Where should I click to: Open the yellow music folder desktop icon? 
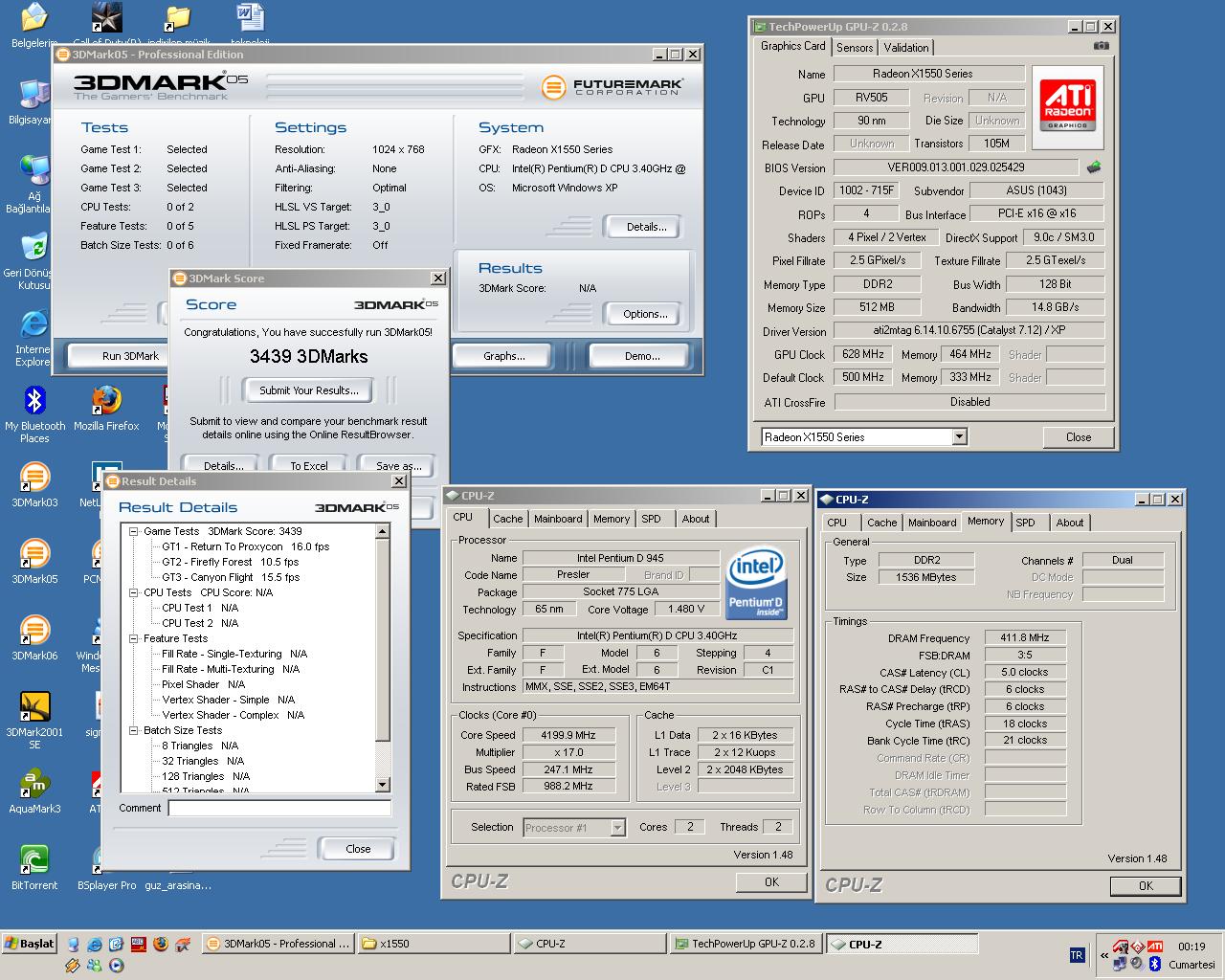coord(178,23)
